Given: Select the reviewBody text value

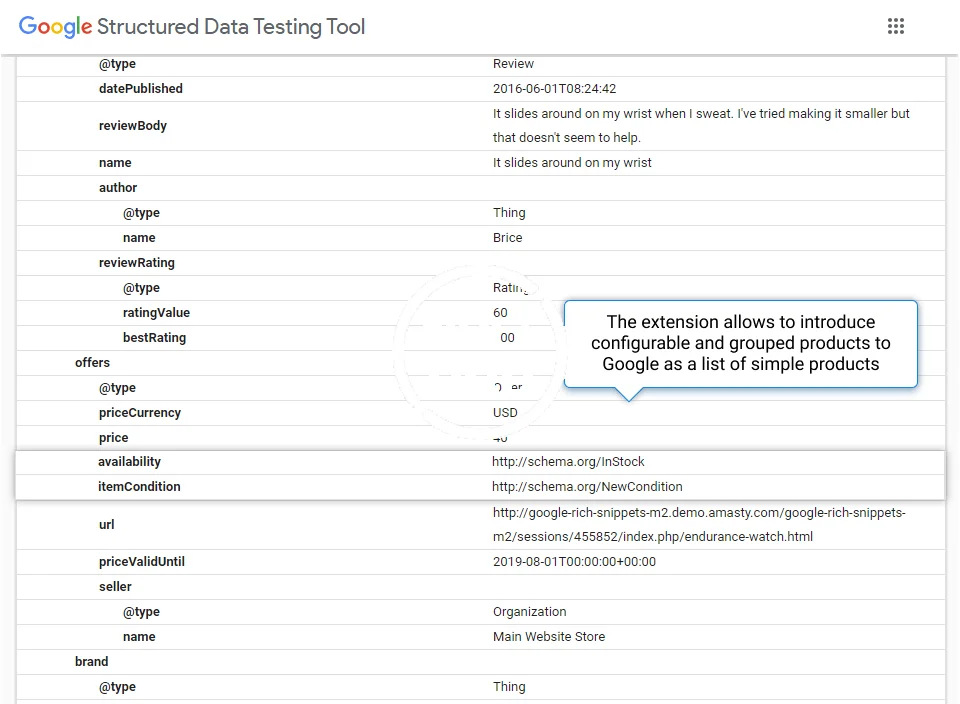Looking at the screenshot, I should [700, 126].
